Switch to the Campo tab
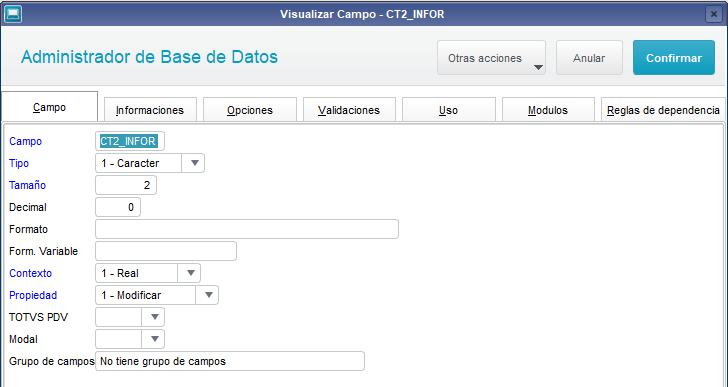Screen dimensions: 728x387 click(x=50, y=107)
